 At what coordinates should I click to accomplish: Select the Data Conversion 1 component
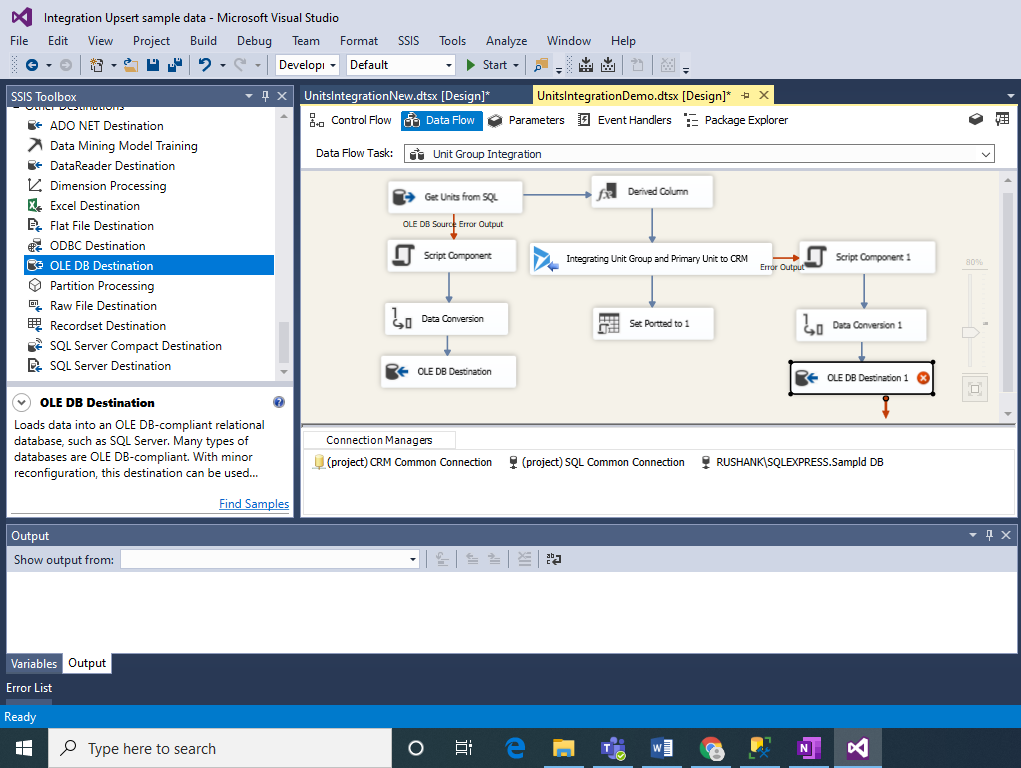click(861, 325)
